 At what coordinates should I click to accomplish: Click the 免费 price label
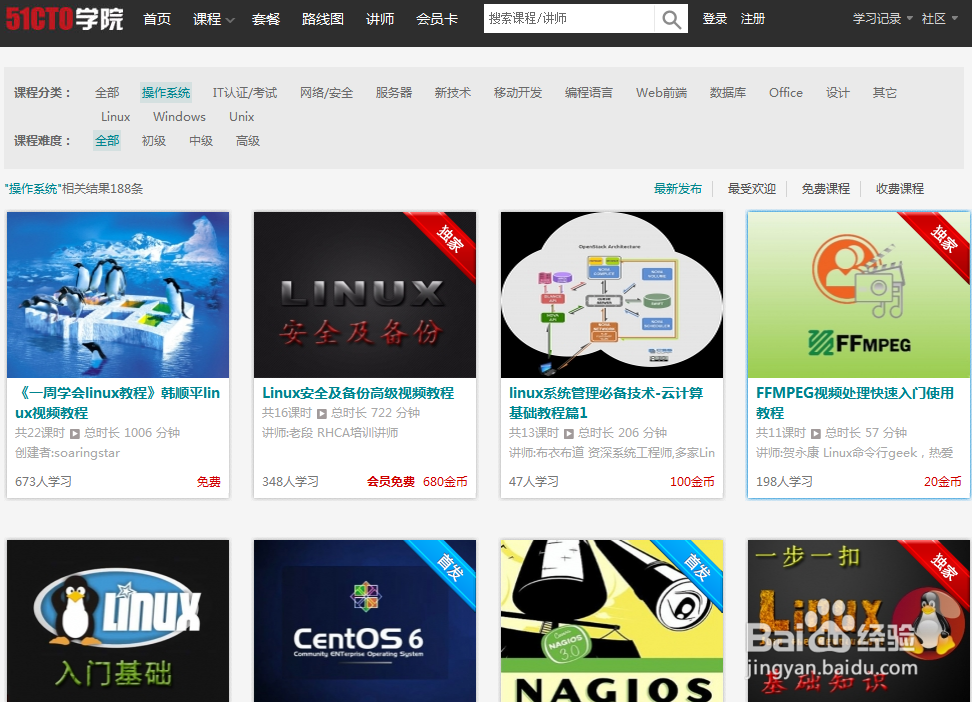tap(208, 481)
